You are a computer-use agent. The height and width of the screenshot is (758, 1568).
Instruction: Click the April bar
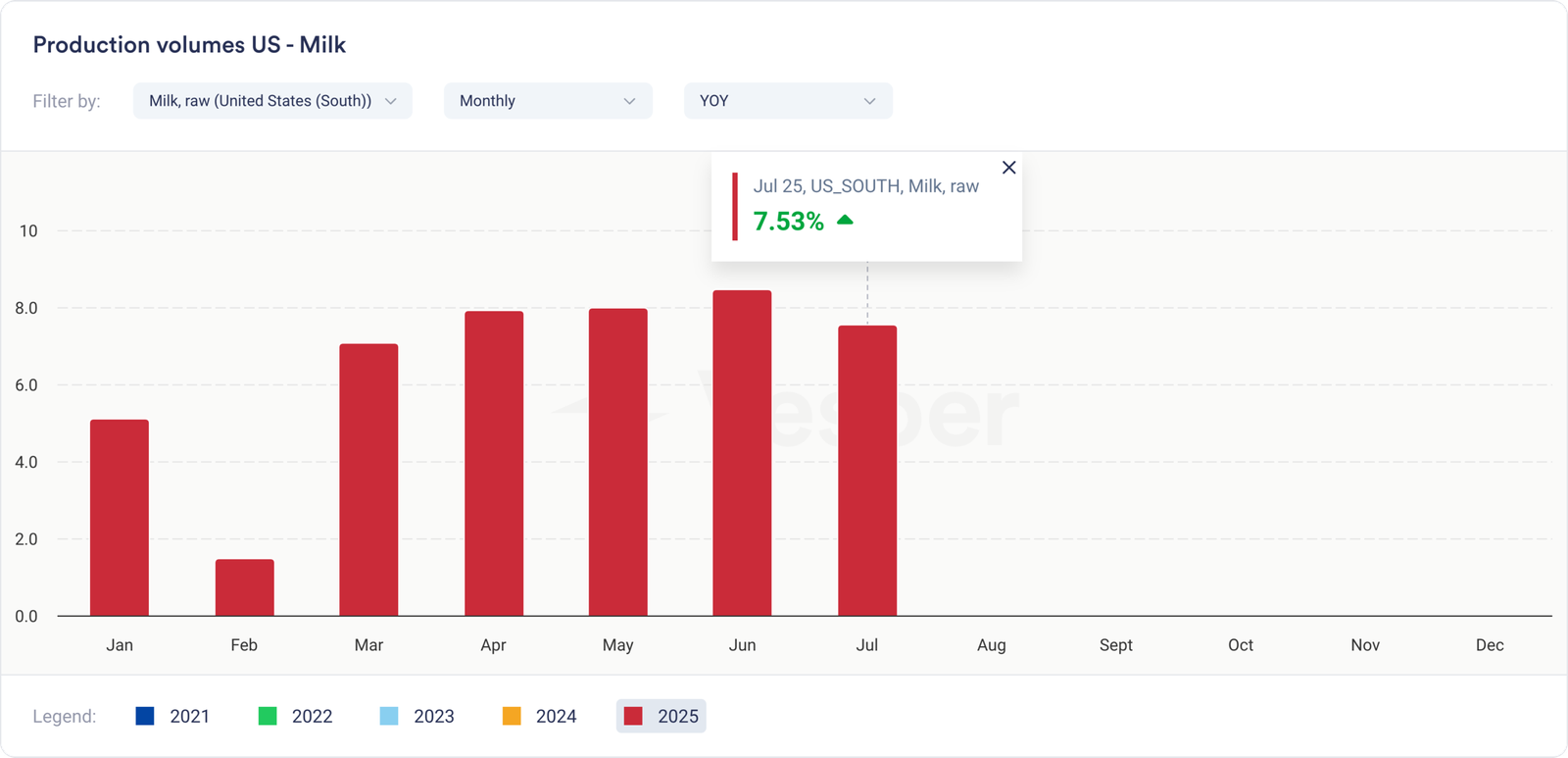click(x=494, y=463)
